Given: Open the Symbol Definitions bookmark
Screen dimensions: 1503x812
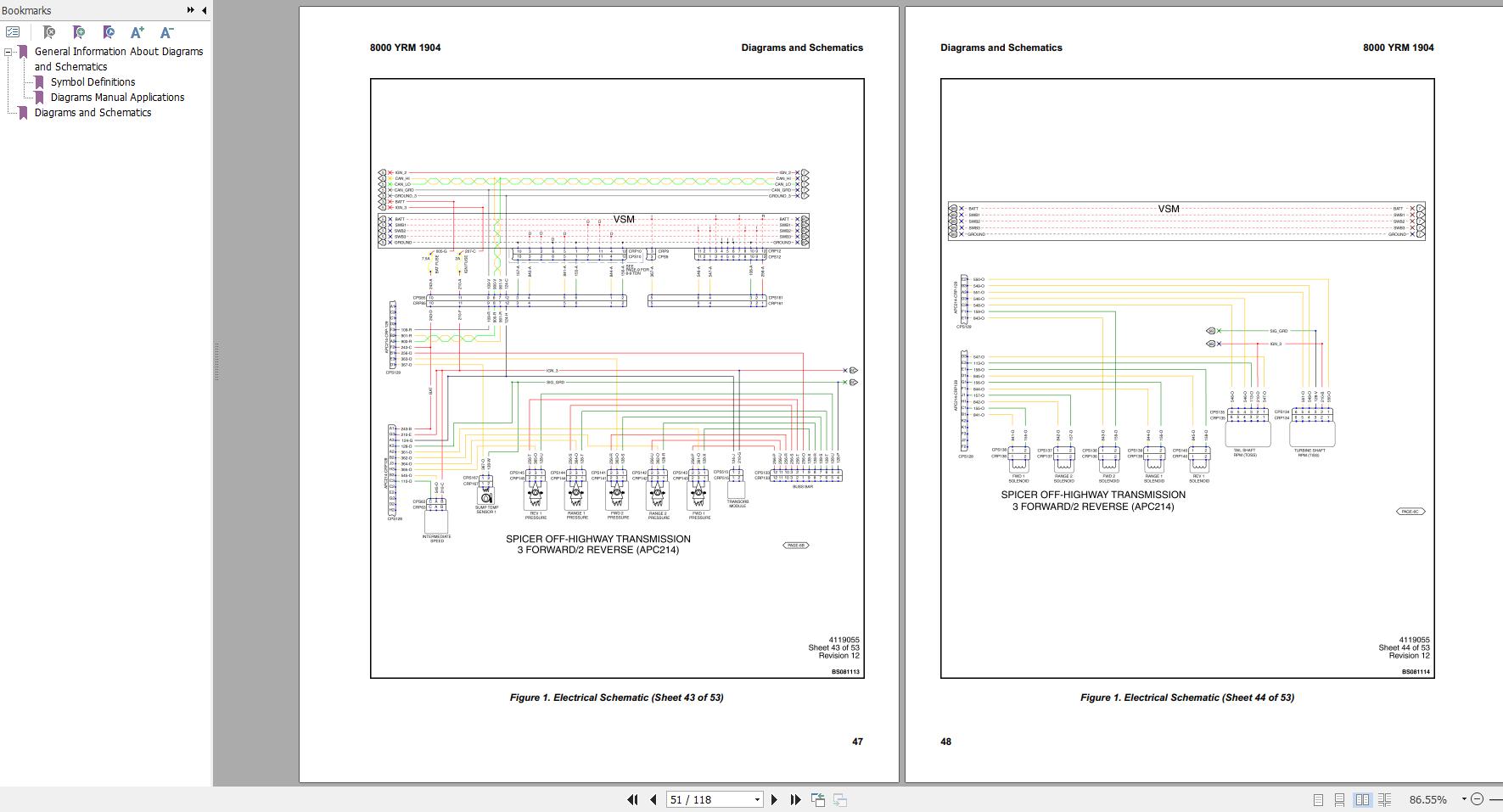Looking at the screenshot, I should coord(93,82).
